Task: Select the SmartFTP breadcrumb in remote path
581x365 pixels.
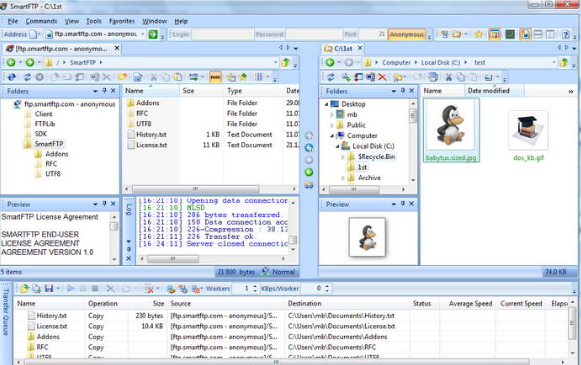Action: pyautogui.click(x=83, y=63)
